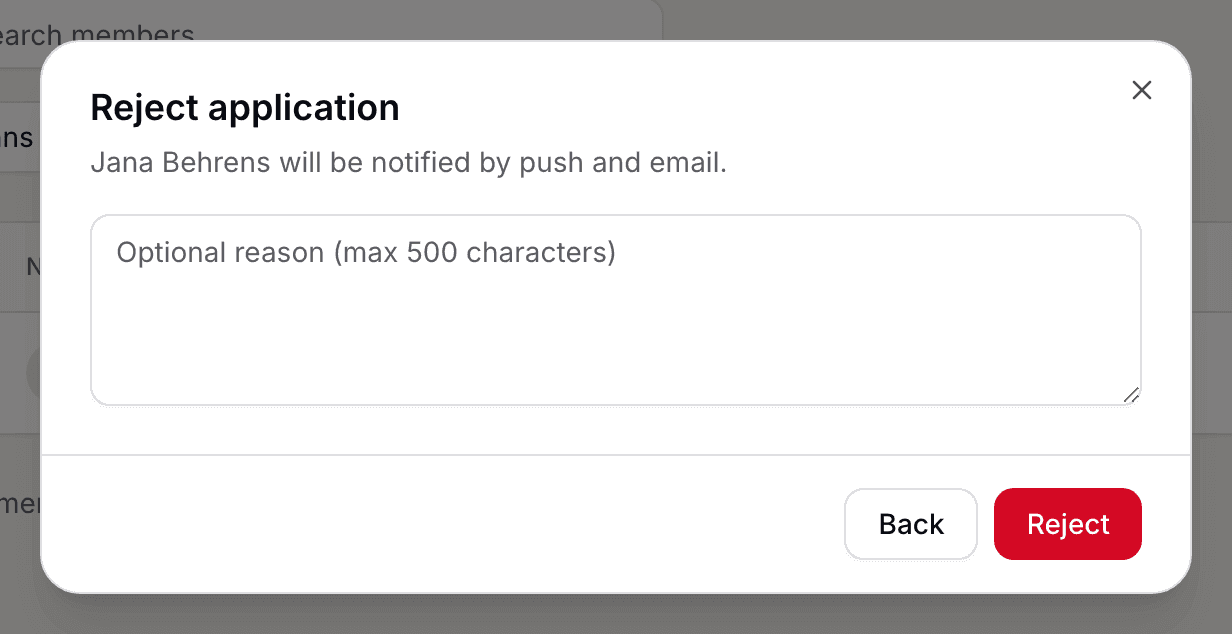Close the Reject application dialog with X
1232x634 pixels.
click(x=1141, y=90)
